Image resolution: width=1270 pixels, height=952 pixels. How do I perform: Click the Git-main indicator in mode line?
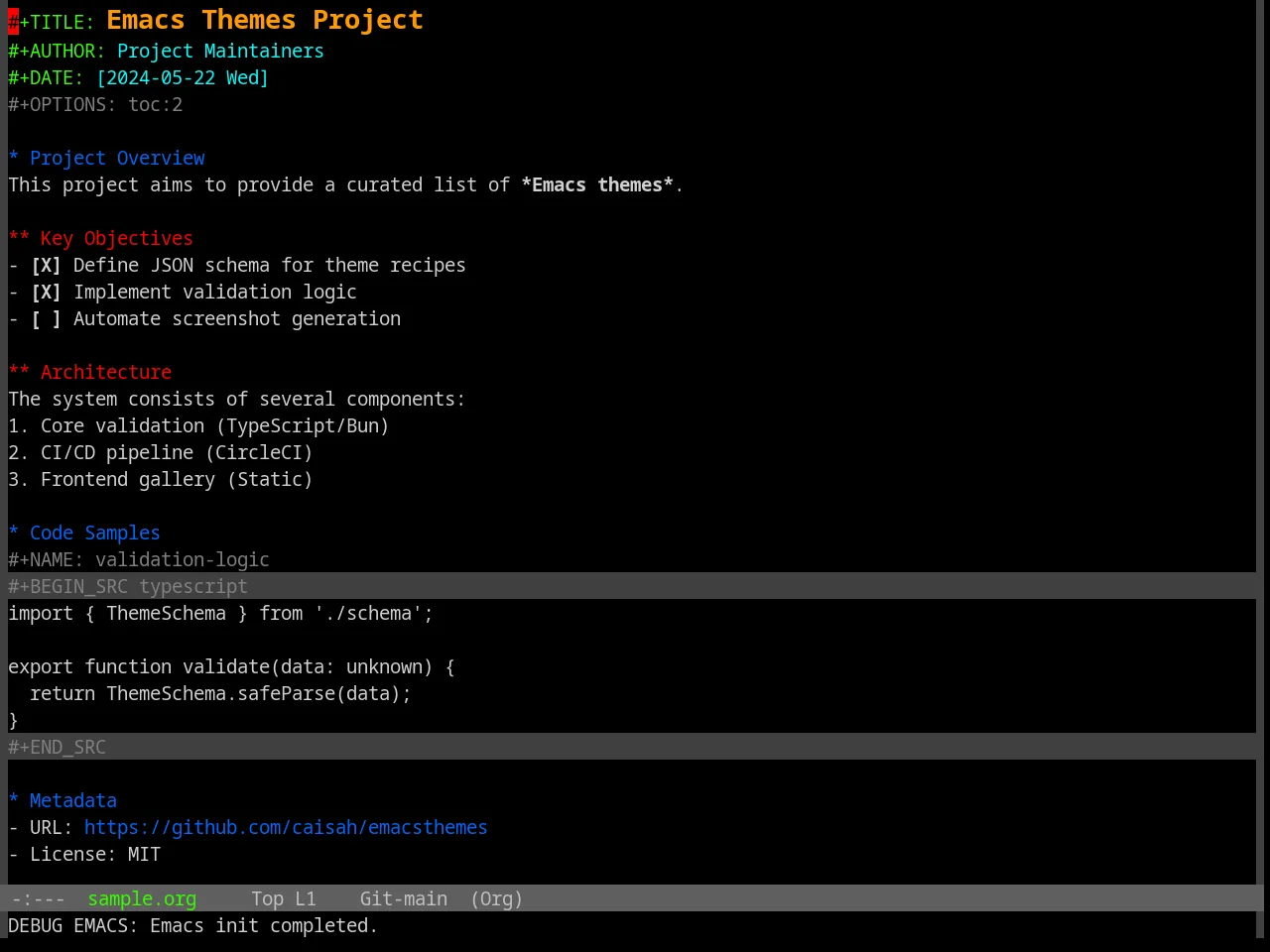click(x=404, y=898)
